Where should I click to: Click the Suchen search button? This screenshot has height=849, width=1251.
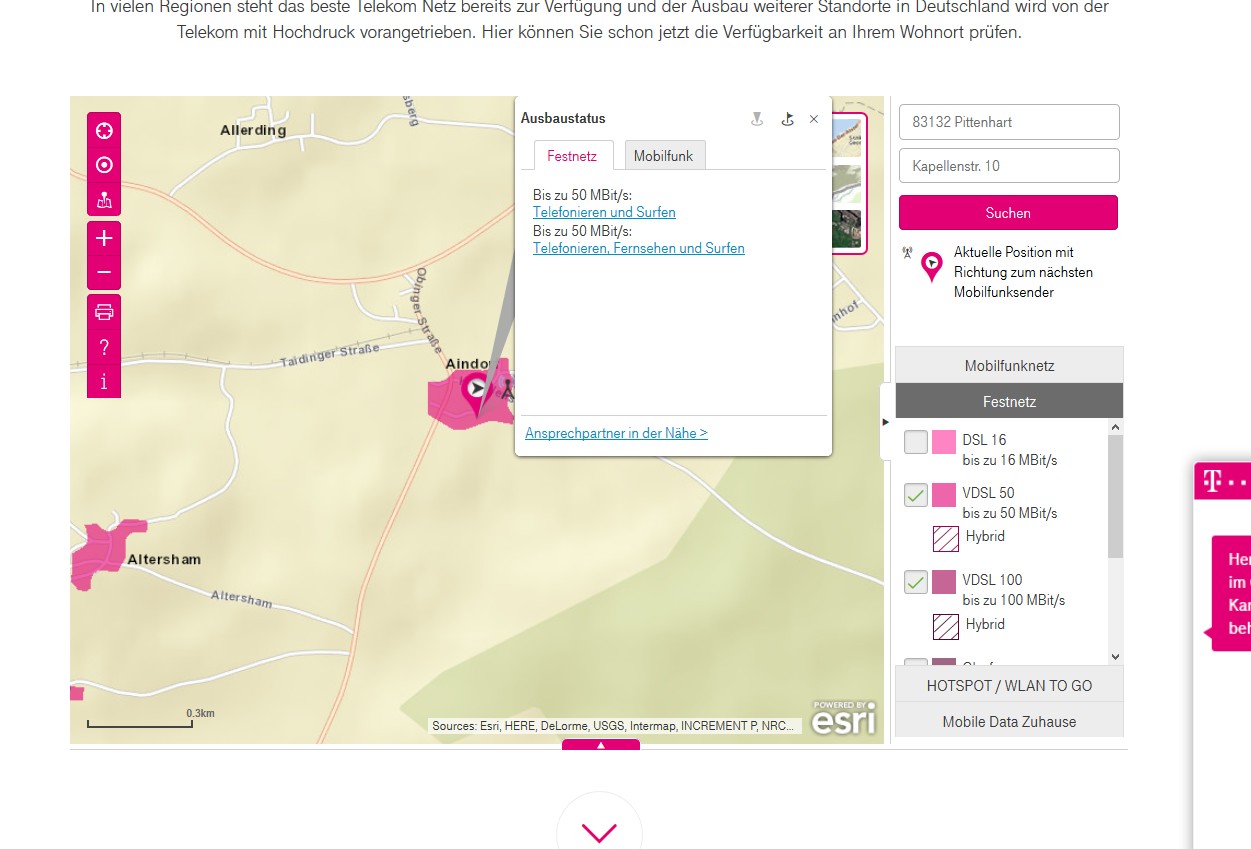pyautogui.click(x=1008, y=212)
